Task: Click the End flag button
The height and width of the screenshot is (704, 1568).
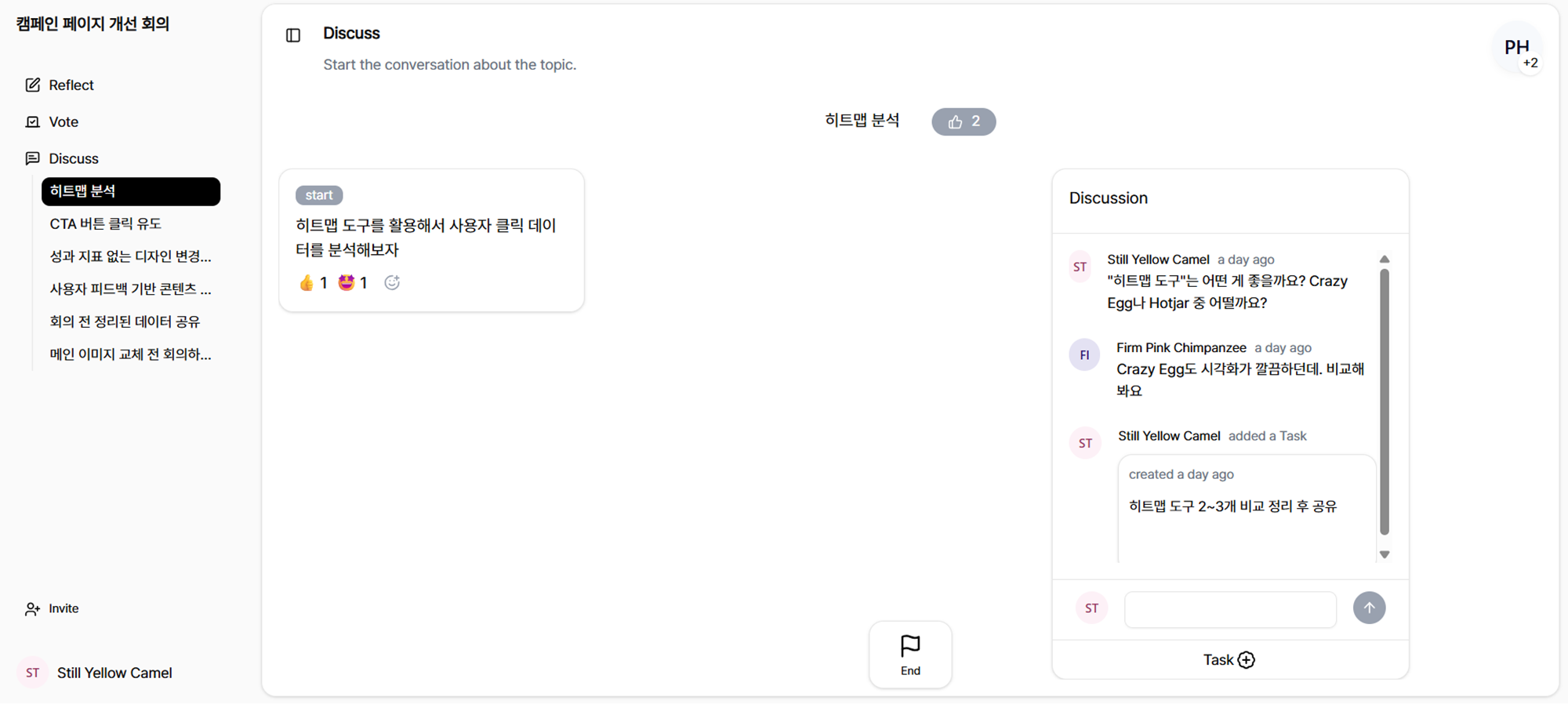Action: 910,655
